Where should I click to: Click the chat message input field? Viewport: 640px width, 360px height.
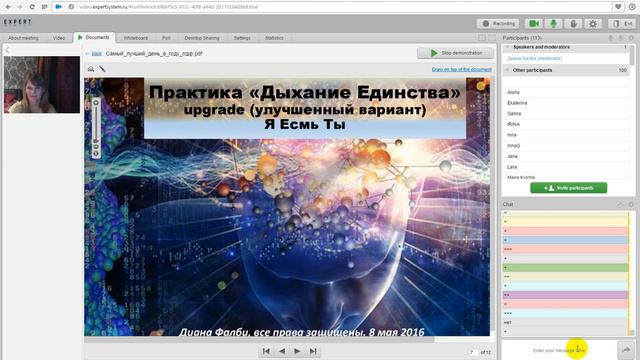(559, 350)
